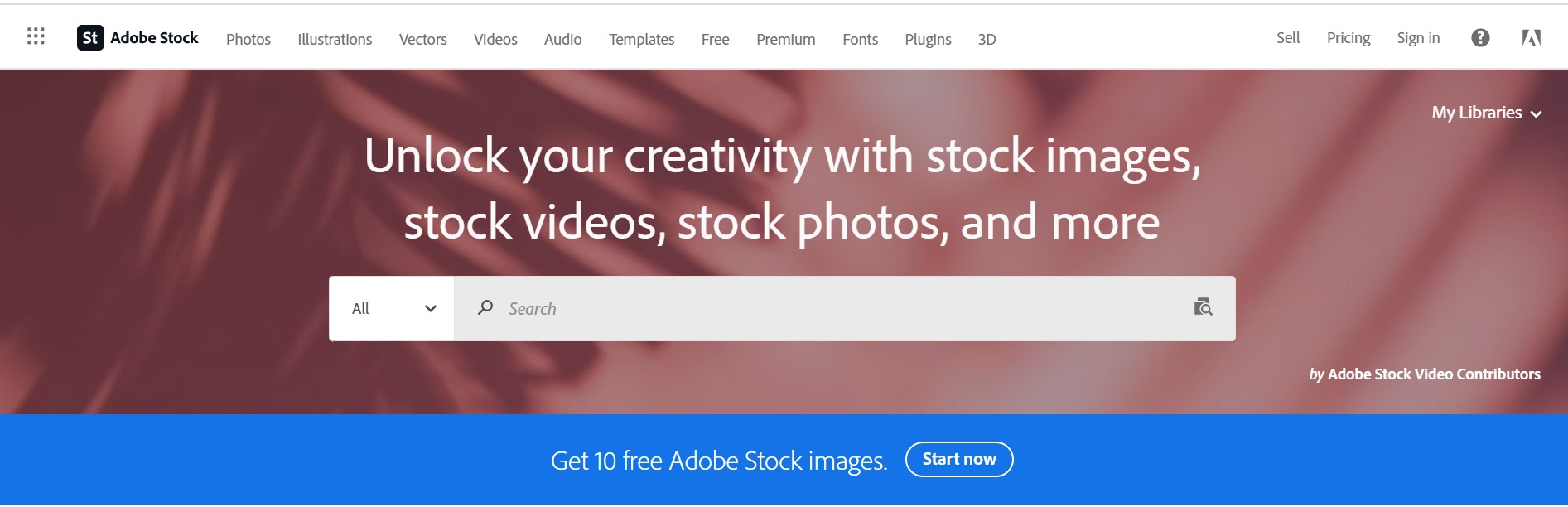Open the help question mark icon
Image resolution: width=1568 pixels, height=507 pixels.
click(1480, 37)
